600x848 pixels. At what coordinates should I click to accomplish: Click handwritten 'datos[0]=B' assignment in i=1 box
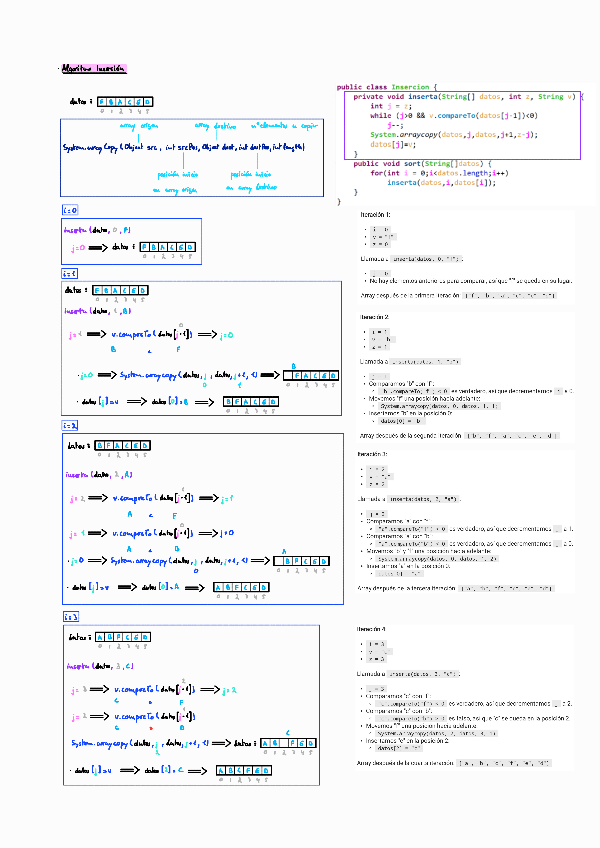170,402
